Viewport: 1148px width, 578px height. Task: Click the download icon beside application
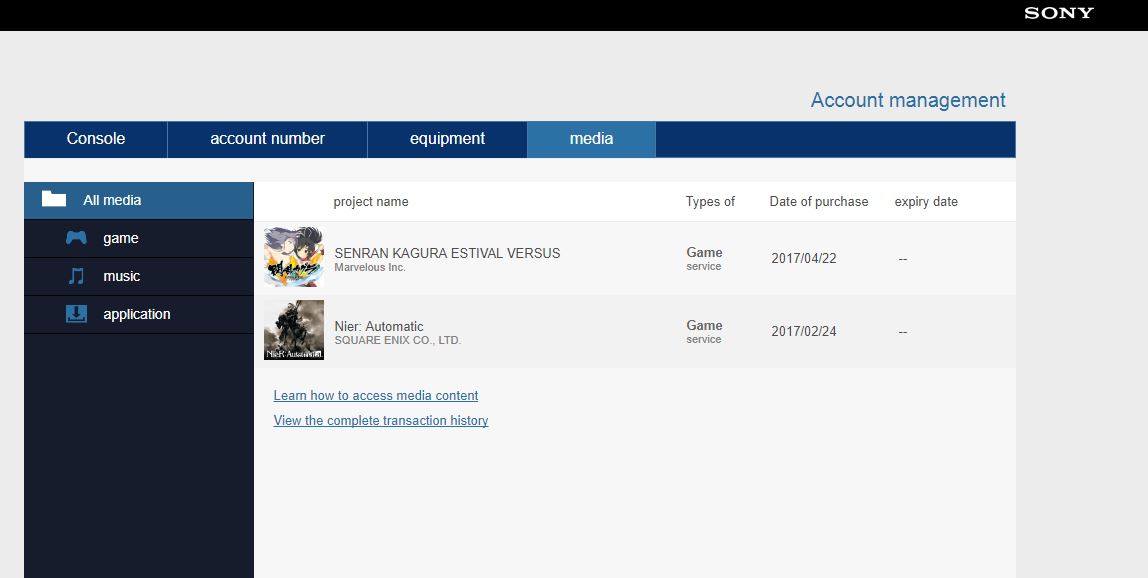tap(76, 314)
